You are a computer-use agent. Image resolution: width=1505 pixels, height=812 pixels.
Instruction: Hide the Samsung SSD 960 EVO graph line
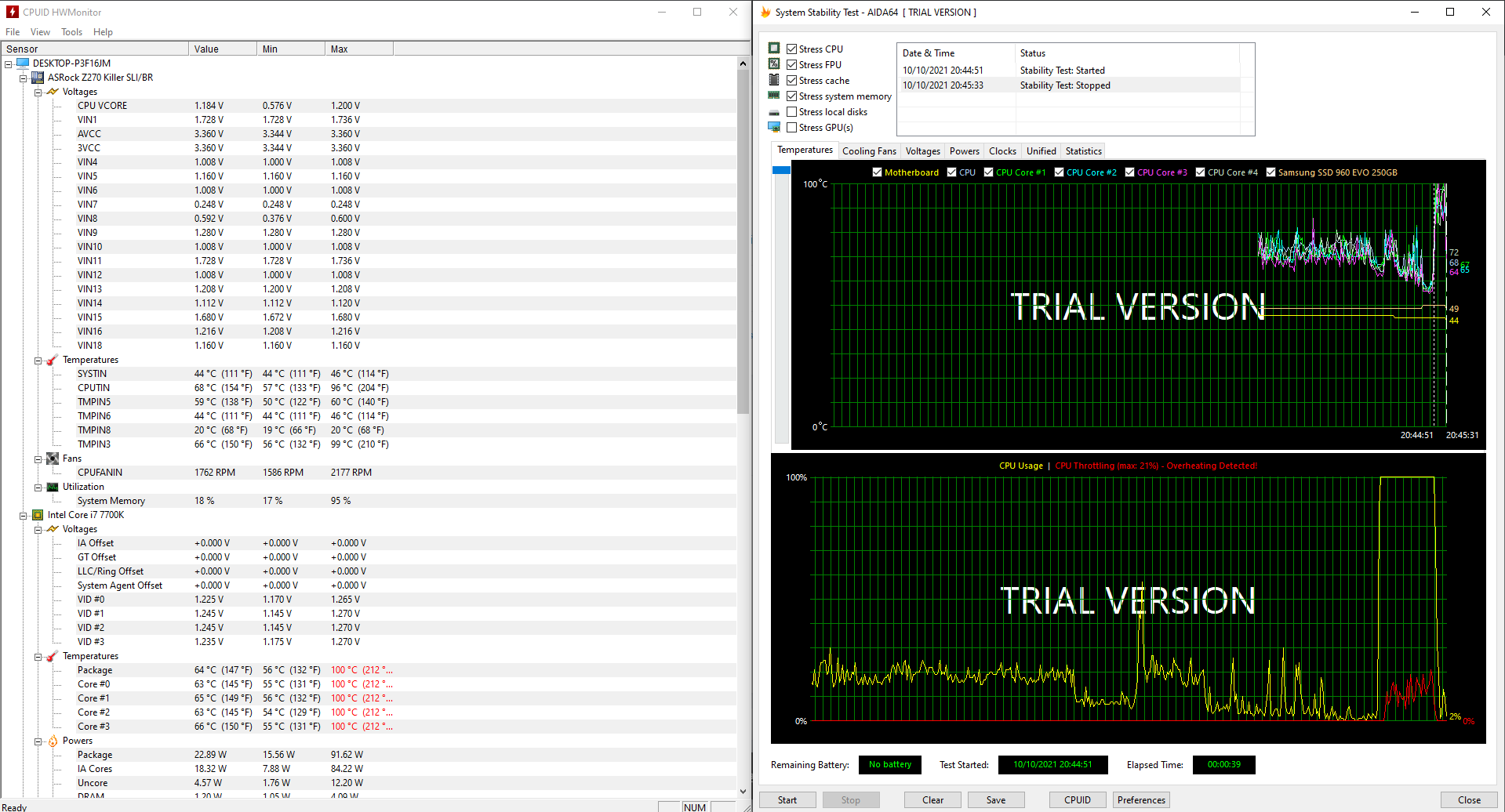point(1271,172)
